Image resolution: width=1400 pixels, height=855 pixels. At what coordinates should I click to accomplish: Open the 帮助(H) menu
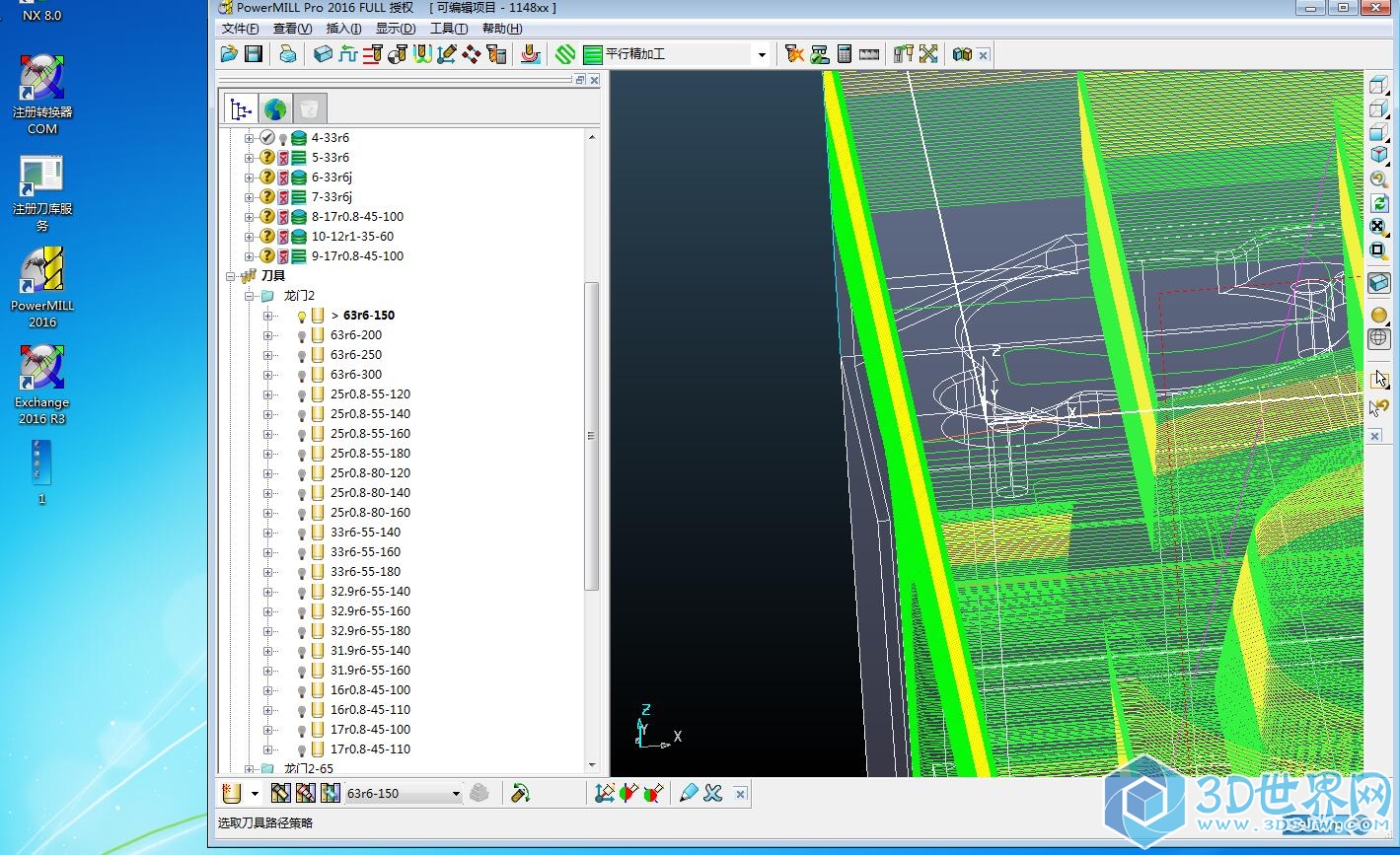(502, 29)
